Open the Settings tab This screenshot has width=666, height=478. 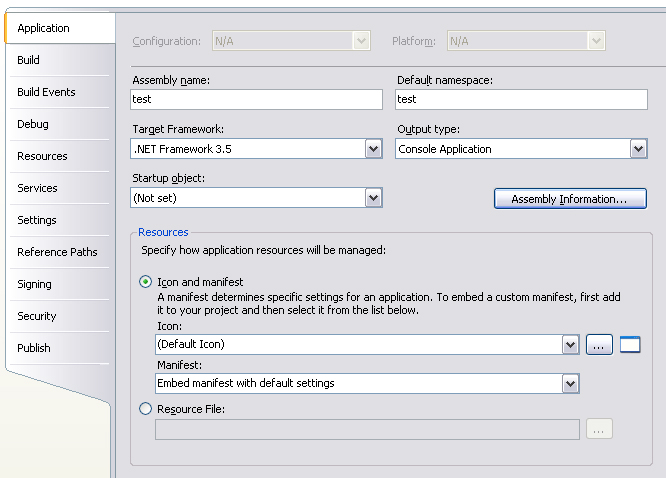(37, 220)
